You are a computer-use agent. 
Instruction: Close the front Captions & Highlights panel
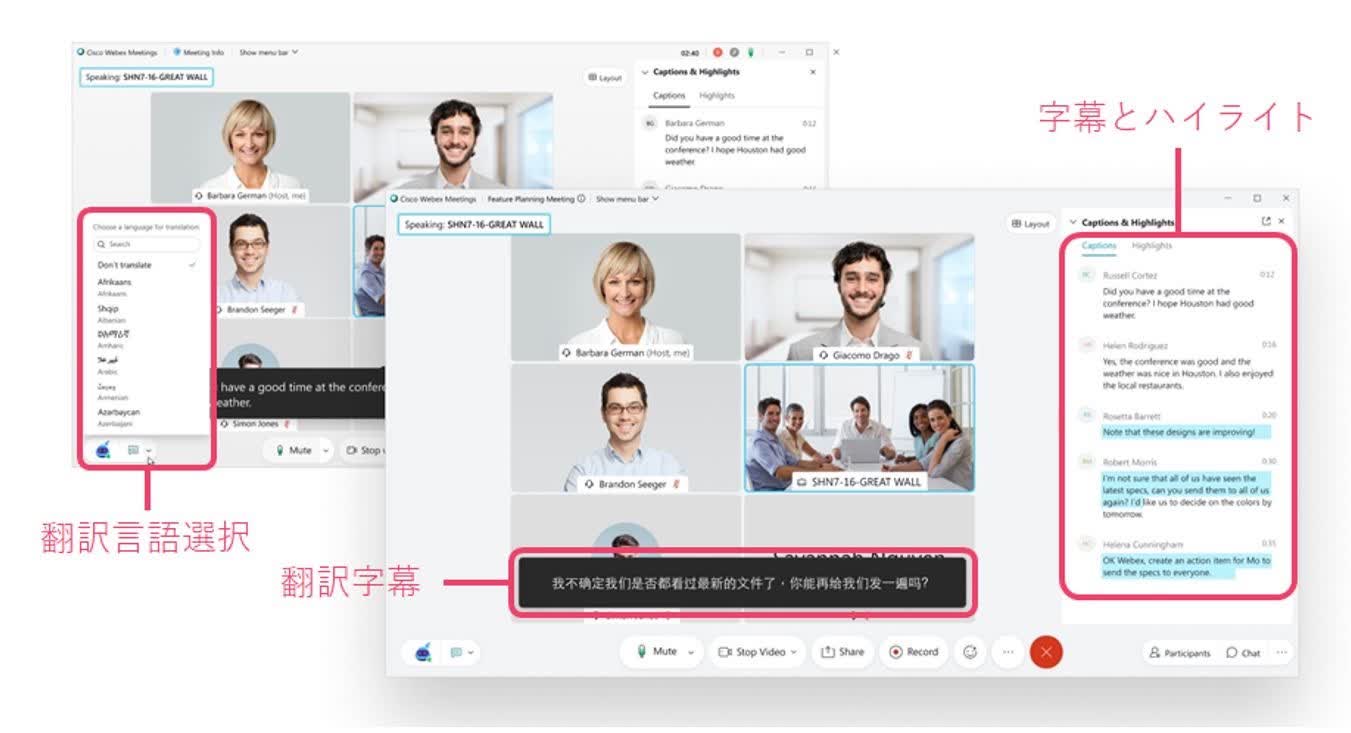click(x=1281, y=222)
